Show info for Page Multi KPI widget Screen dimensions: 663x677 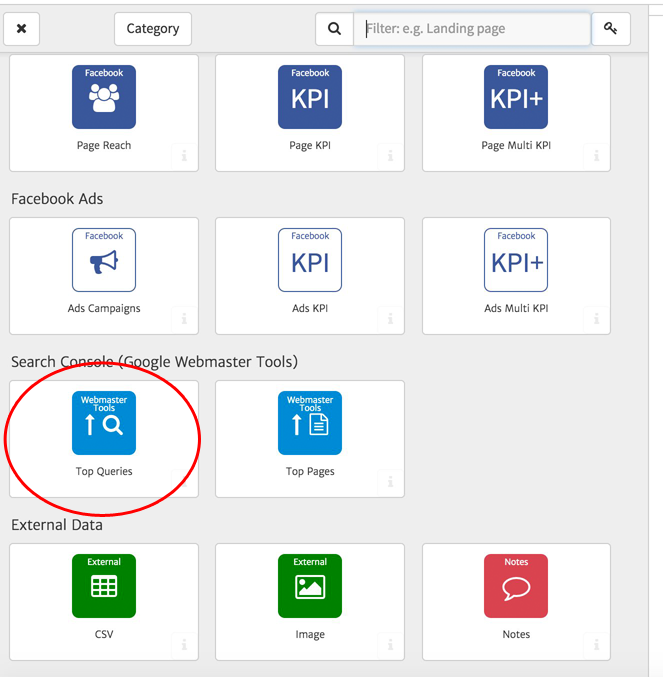[x=597, y=155]
